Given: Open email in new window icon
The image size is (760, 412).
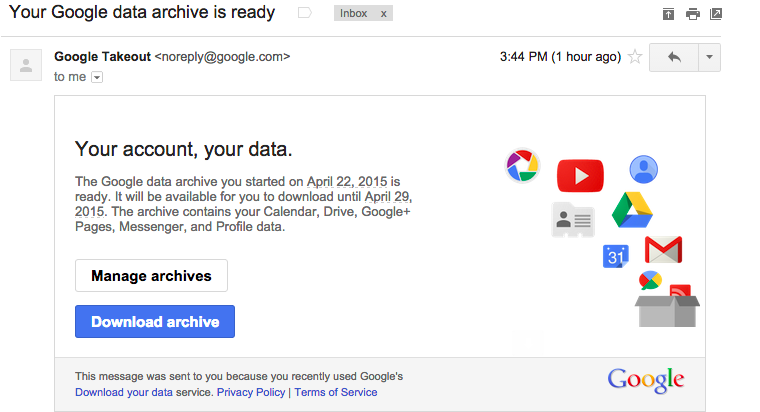Looking at the screenshot, I should click(716, 14).
